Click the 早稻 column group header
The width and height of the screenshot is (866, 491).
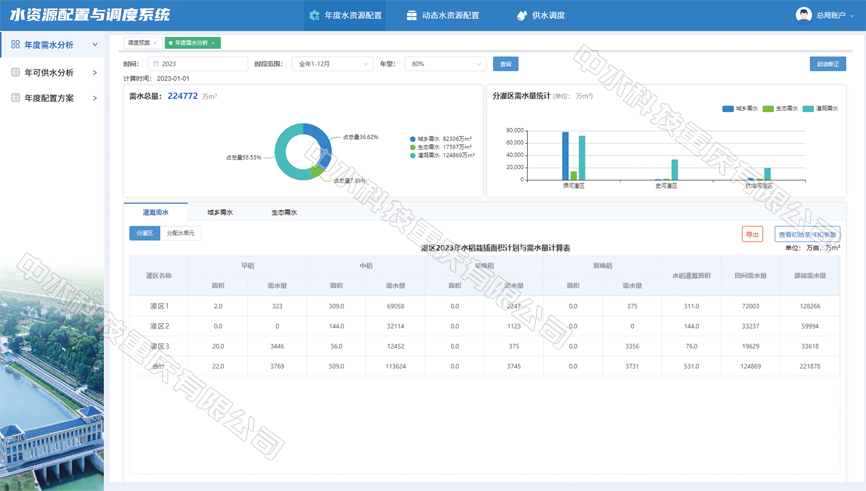(247, 266)
